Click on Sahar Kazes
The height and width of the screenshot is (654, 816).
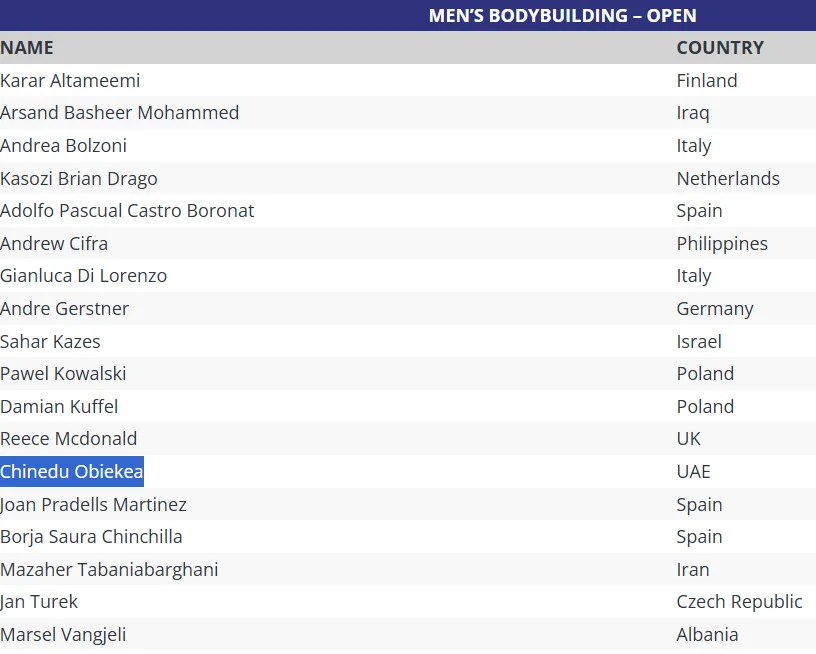[51, 341]
